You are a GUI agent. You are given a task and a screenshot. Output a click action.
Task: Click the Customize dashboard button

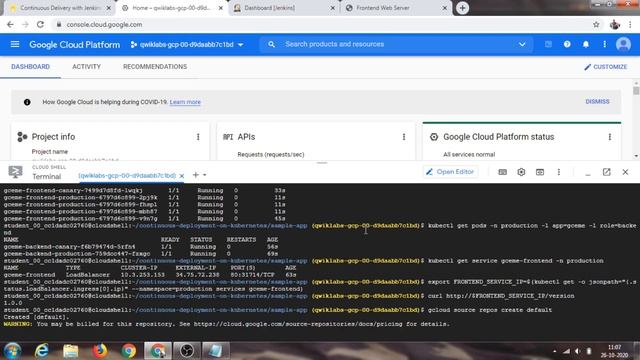(x=606, y=67)
